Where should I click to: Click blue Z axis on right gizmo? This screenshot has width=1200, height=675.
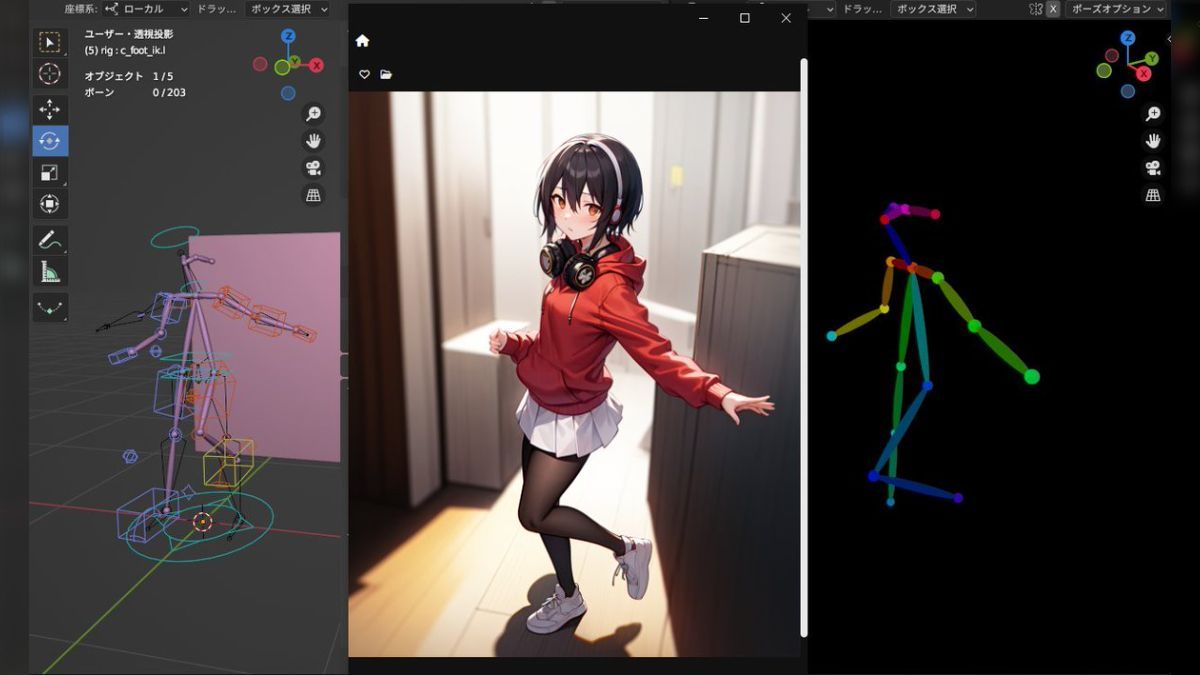(x=1128, y=38)
